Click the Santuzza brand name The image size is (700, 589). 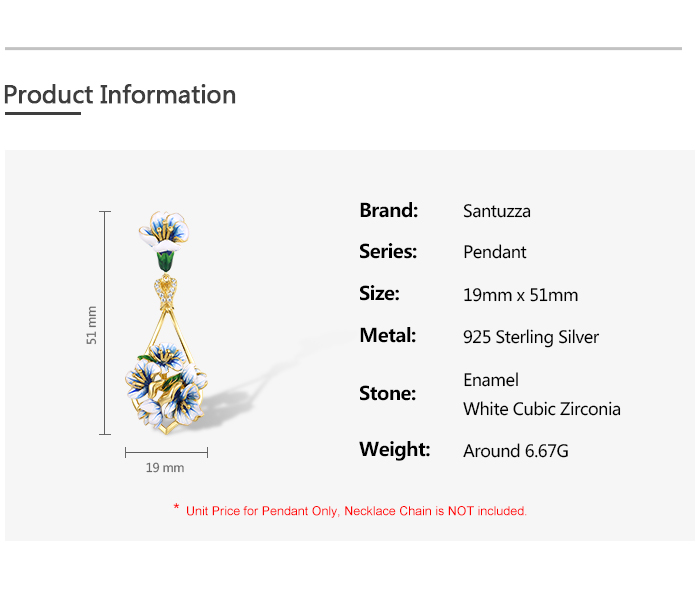[x=497, y=211]
